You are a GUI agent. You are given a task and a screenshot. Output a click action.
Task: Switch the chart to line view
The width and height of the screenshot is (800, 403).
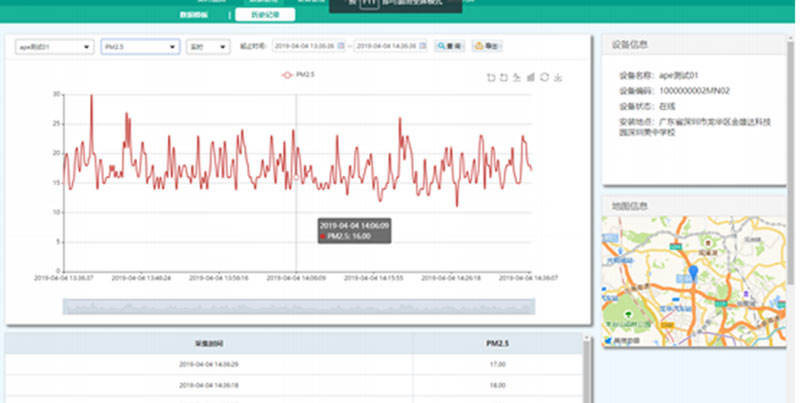click(516, 77)
